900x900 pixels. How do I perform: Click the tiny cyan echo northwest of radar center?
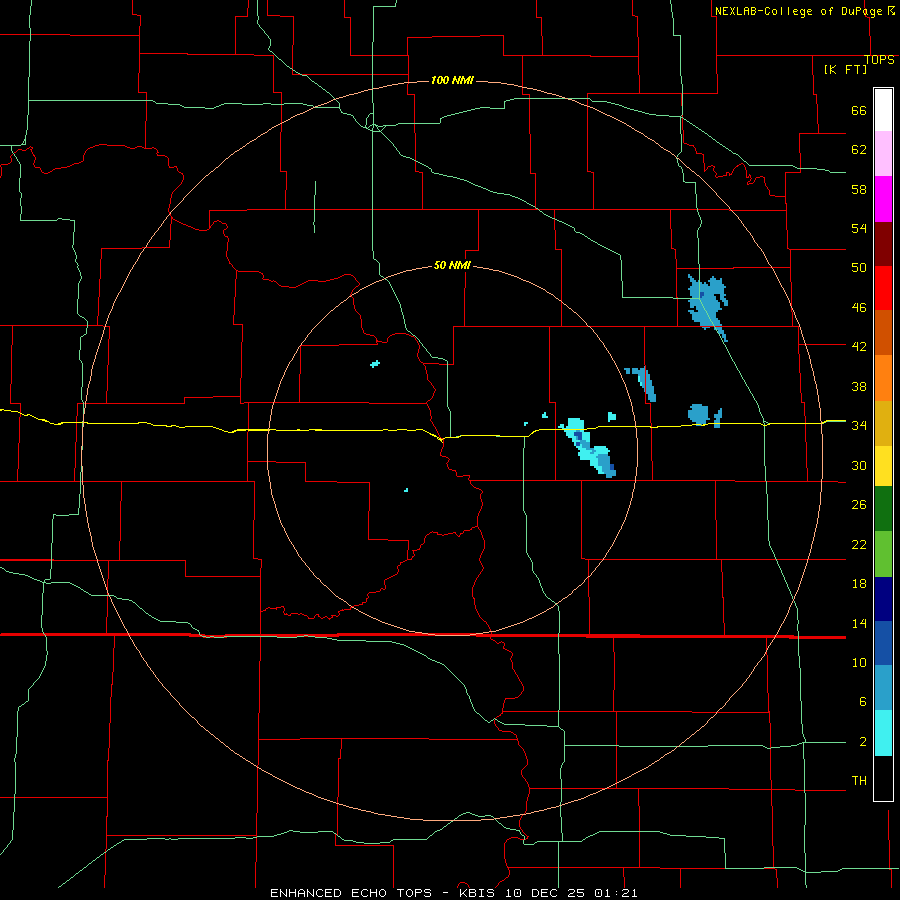[x=375, y=363]
